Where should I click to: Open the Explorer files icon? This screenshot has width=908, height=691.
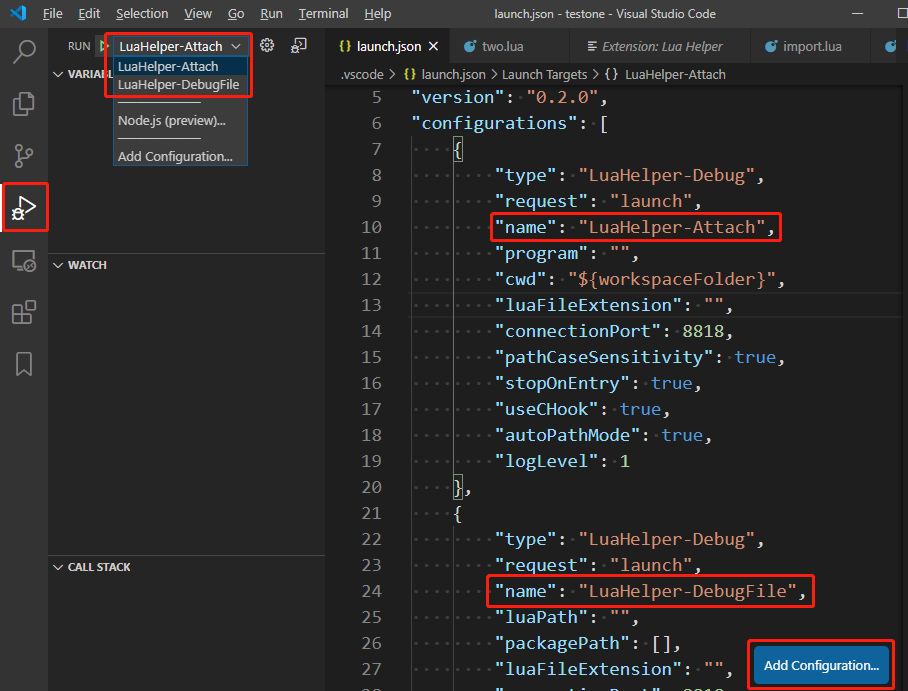tap(24, 104)
